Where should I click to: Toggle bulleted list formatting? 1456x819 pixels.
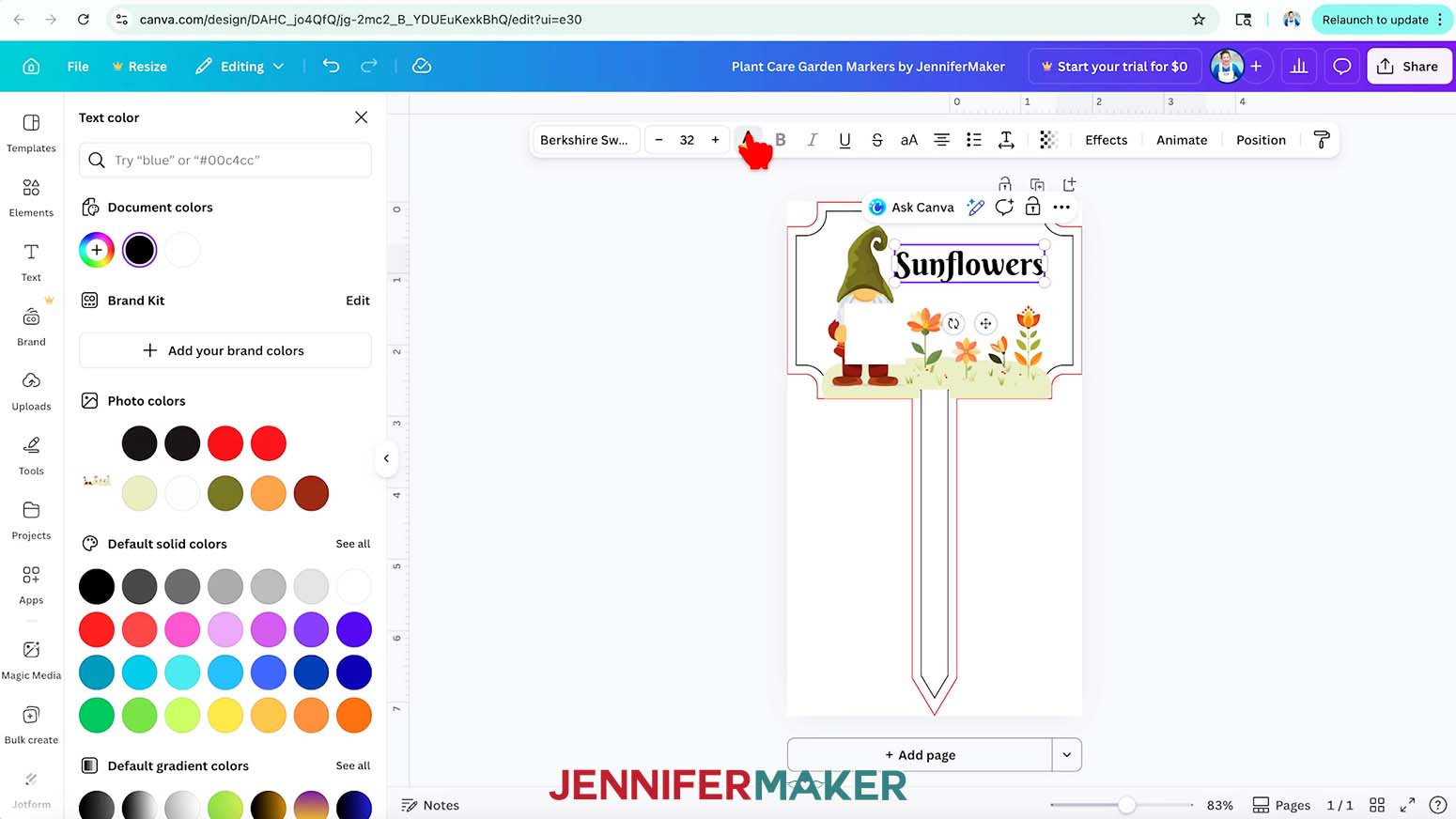973,140
